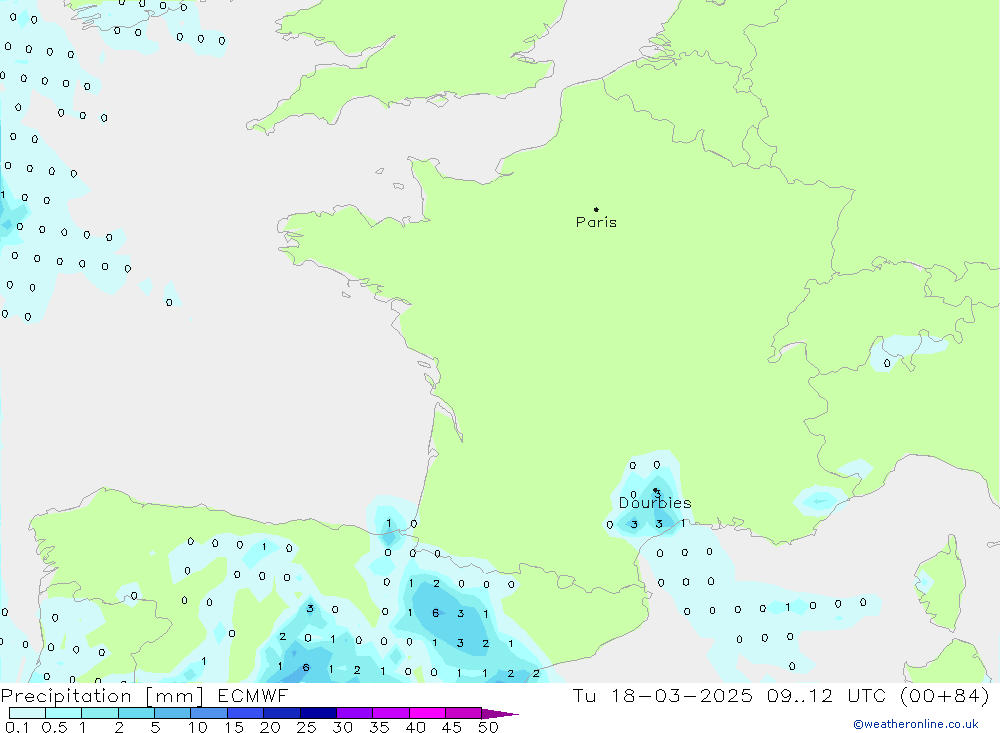Pick the 30–35 mm legend color swatch
1000x733 pixels.
(x=355, y=713)
